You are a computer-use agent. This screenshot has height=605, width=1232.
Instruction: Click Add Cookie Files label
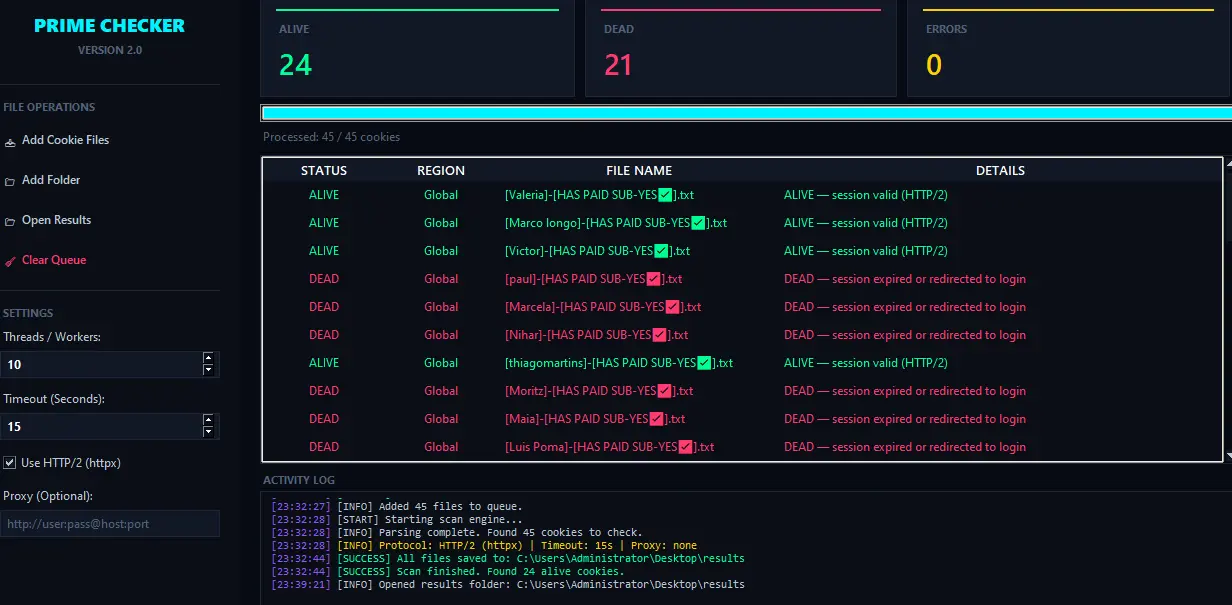(65, 140)
